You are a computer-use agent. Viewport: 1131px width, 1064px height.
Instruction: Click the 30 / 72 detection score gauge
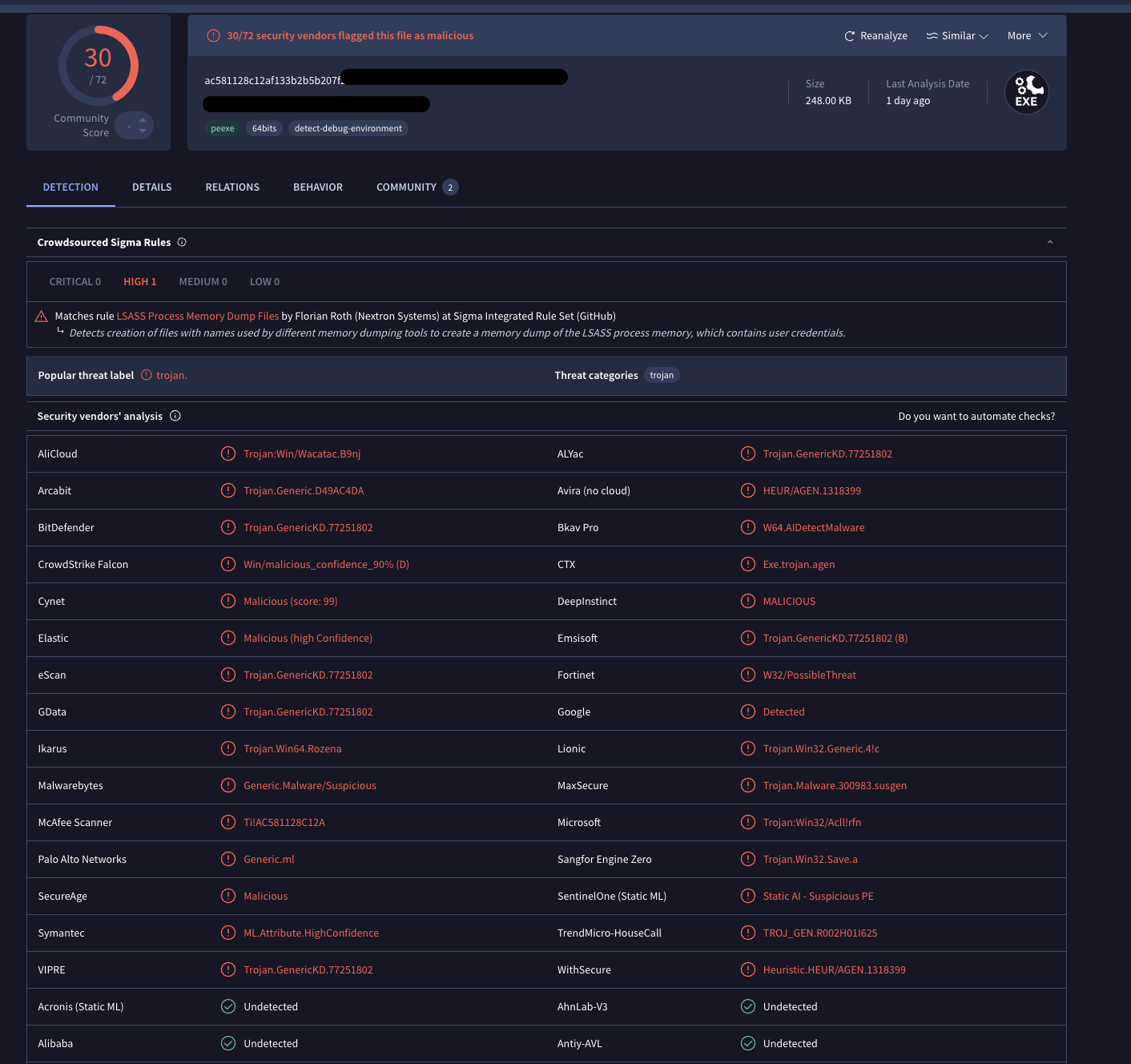(x=98, y=66)
